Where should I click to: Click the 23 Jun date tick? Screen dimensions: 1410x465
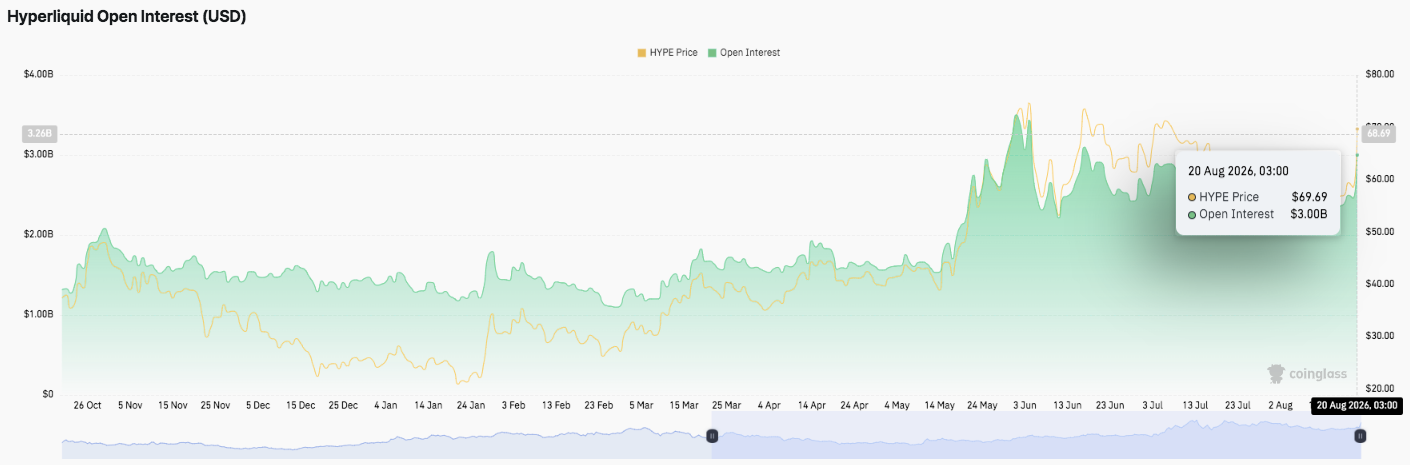[x=1110, y=405]
